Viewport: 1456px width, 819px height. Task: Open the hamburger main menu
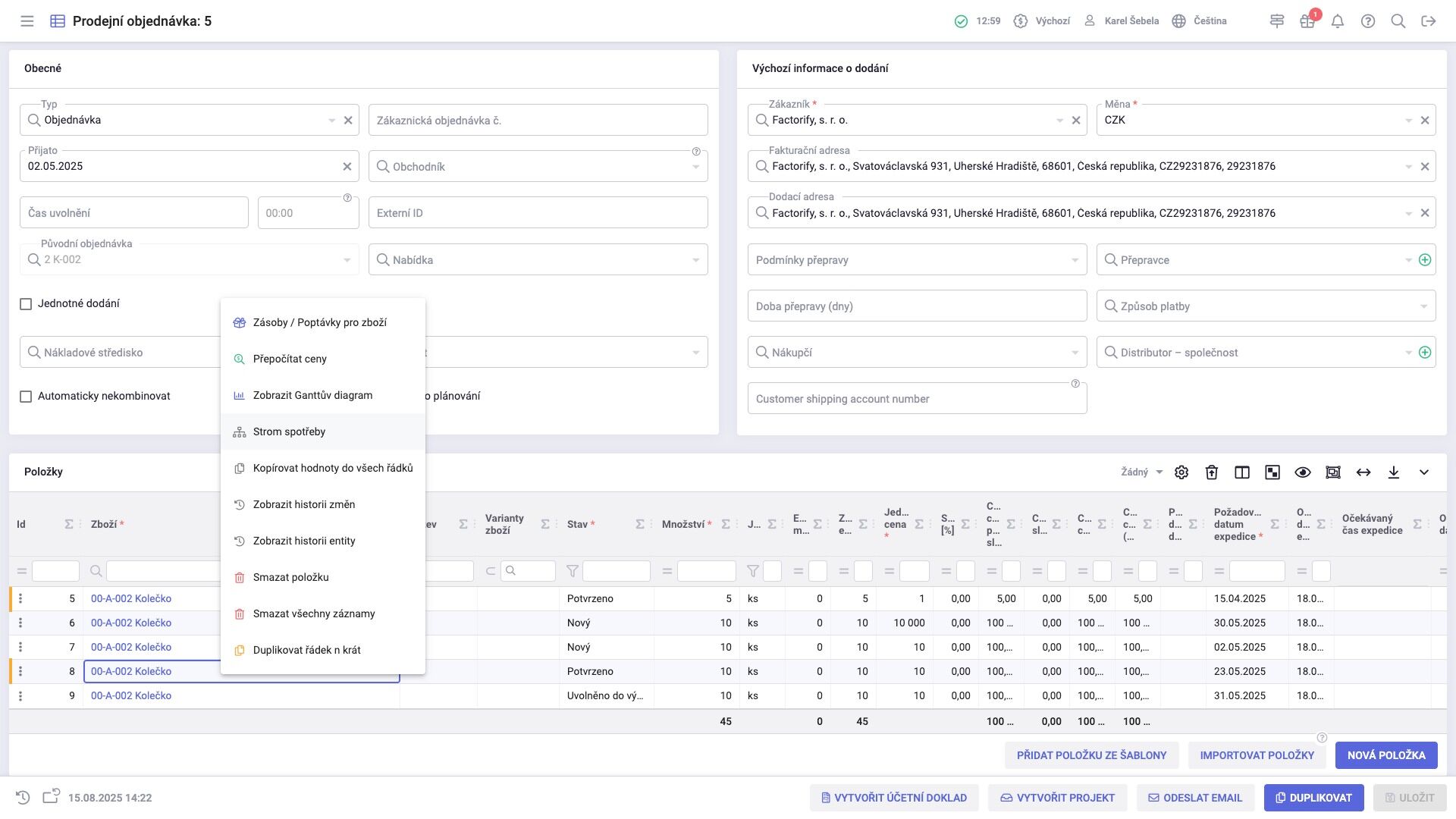(x=27, y=21)
